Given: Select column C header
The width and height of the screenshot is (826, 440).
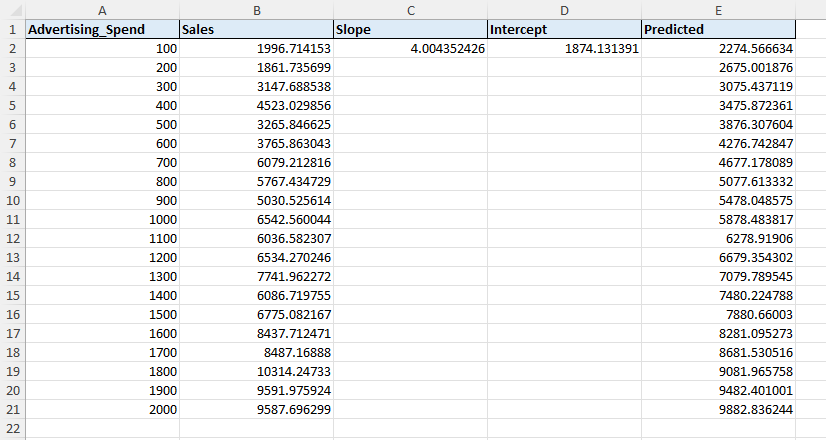Looking at the screenshot, I should point(410,11).
